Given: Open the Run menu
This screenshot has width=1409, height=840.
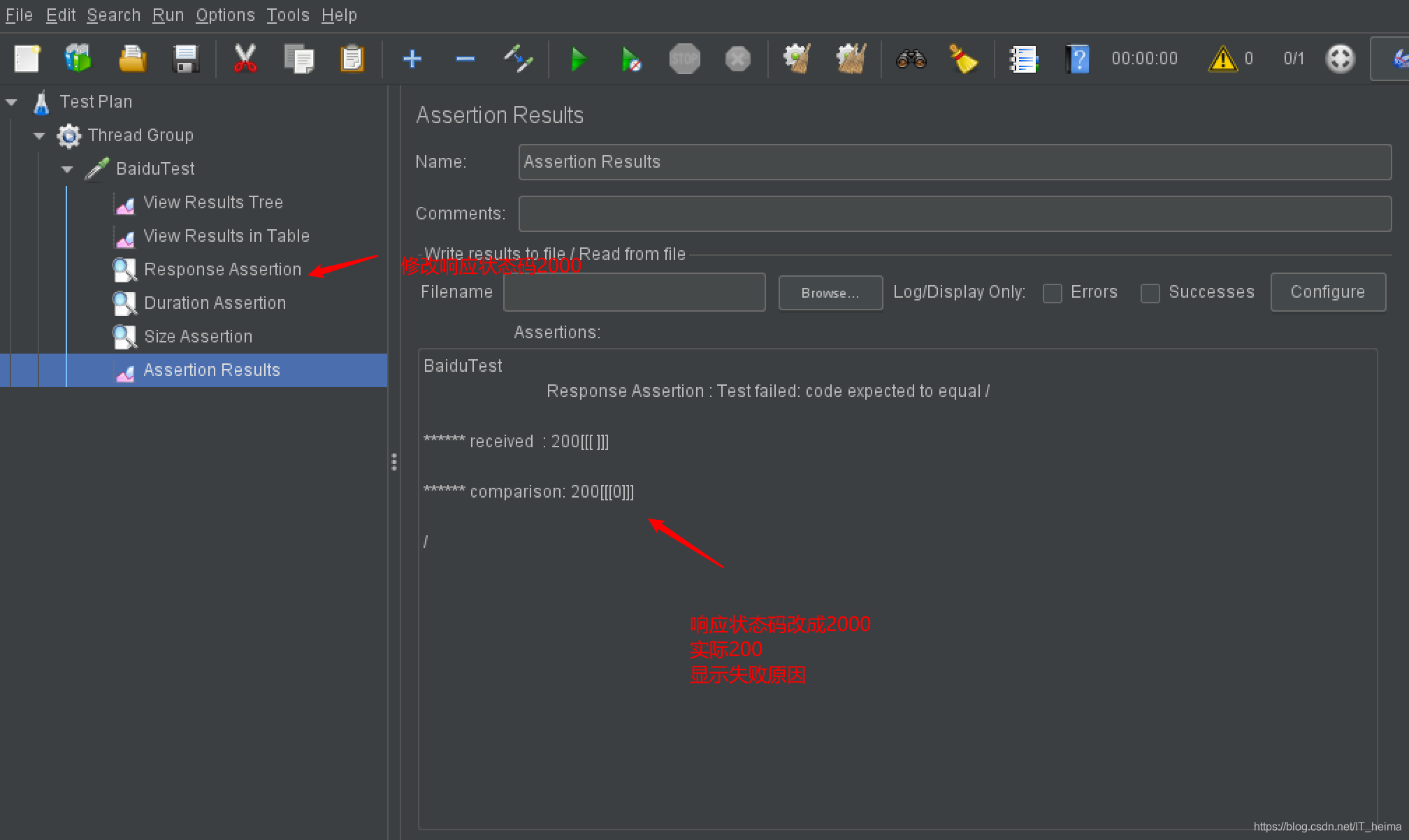Looking at the screenshot, I should (x=168, y=15).
